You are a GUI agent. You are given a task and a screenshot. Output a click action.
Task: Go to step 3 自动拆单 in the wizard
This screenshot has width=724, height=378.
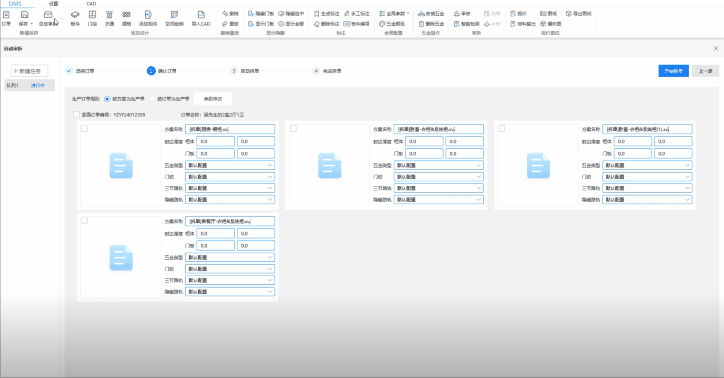click(245, 71)
